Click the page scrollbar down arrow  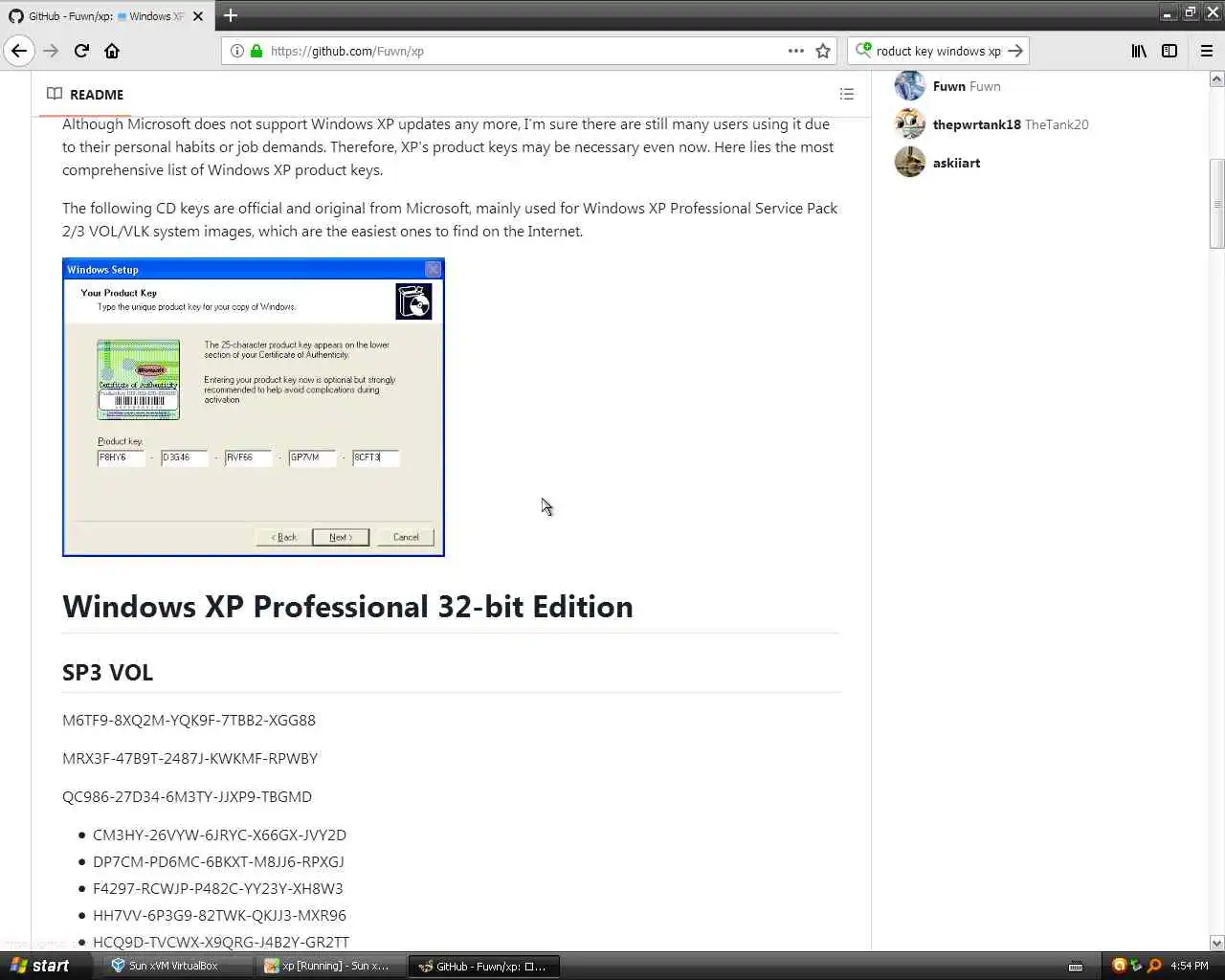(1216, 943)
